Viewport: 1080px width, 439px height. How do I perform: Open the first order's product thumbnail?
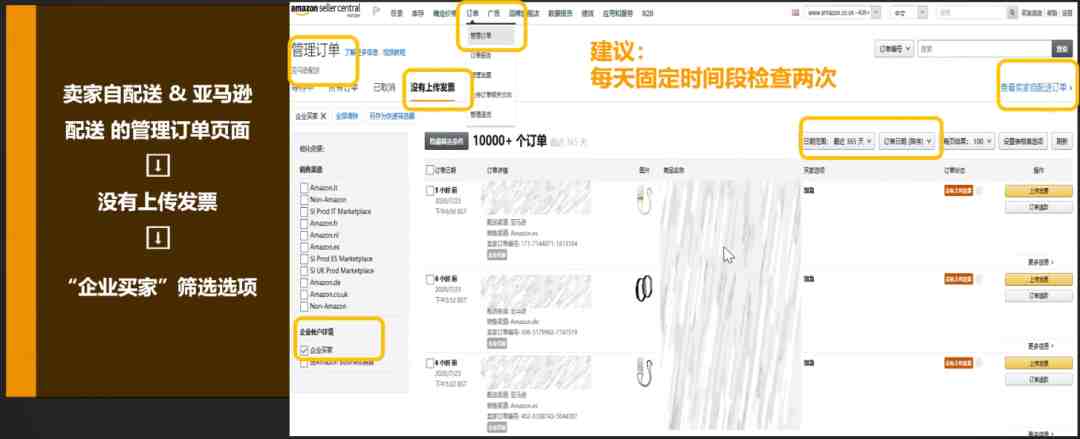click(644, 198)
